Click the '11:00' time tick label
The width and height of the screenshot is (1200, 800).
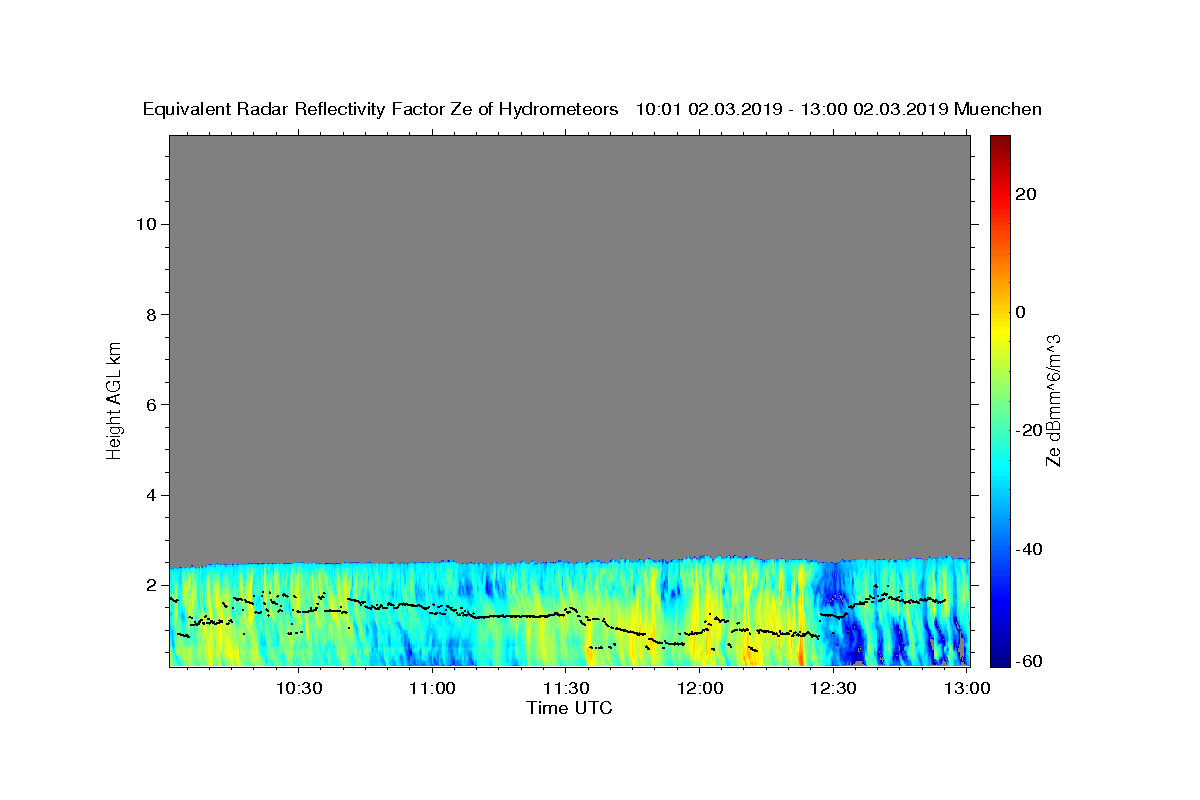click(433, 688)
